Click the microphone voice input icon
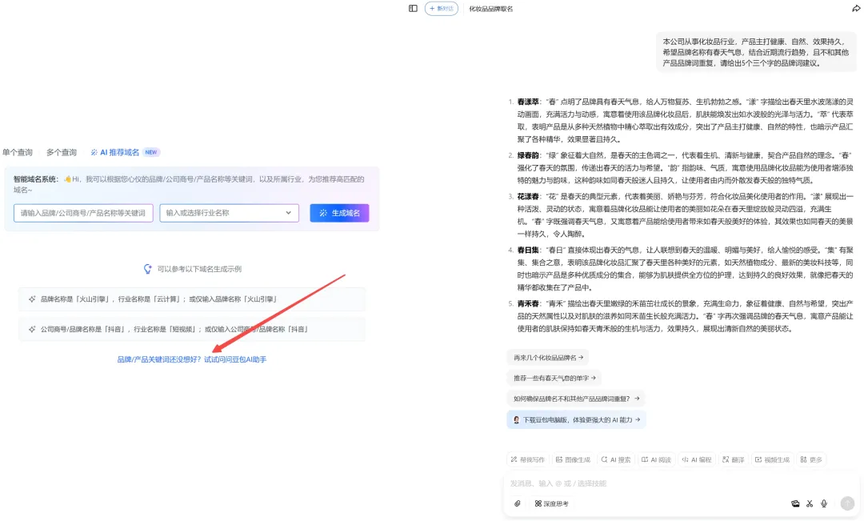 [x=824, y=503]
